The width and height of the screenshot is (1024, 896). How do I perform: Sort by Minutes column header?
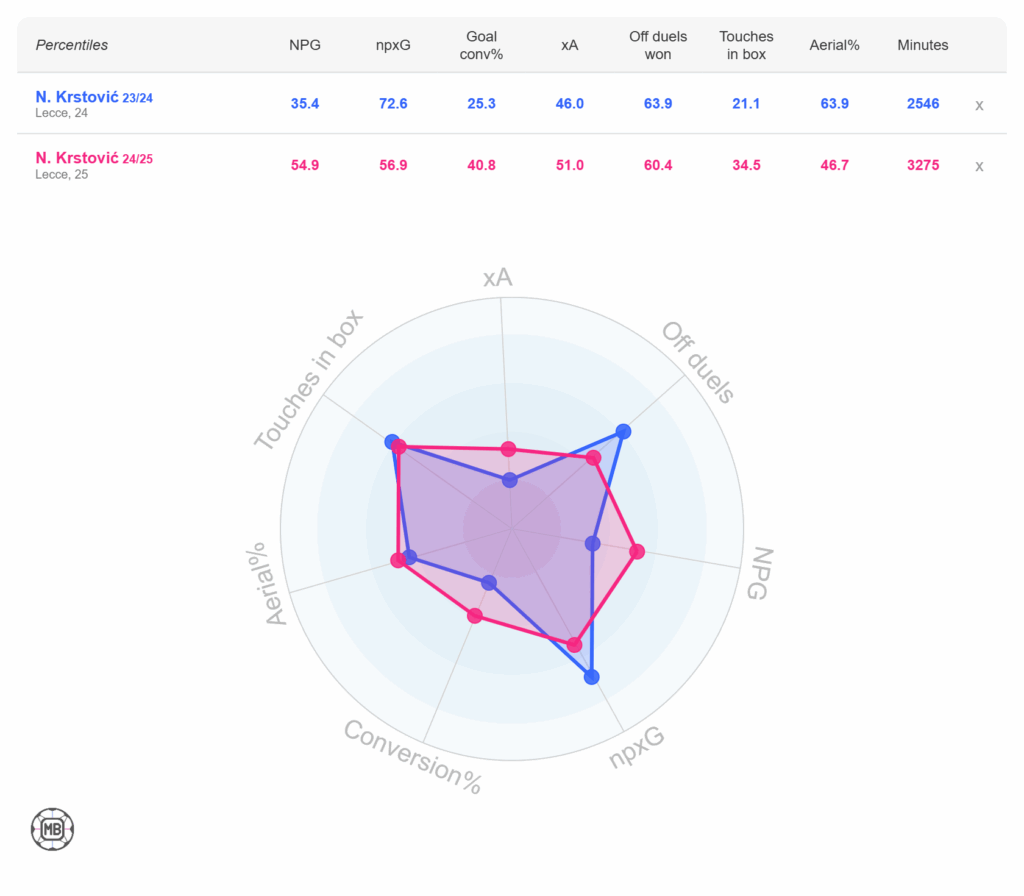(x=922, y=45)
